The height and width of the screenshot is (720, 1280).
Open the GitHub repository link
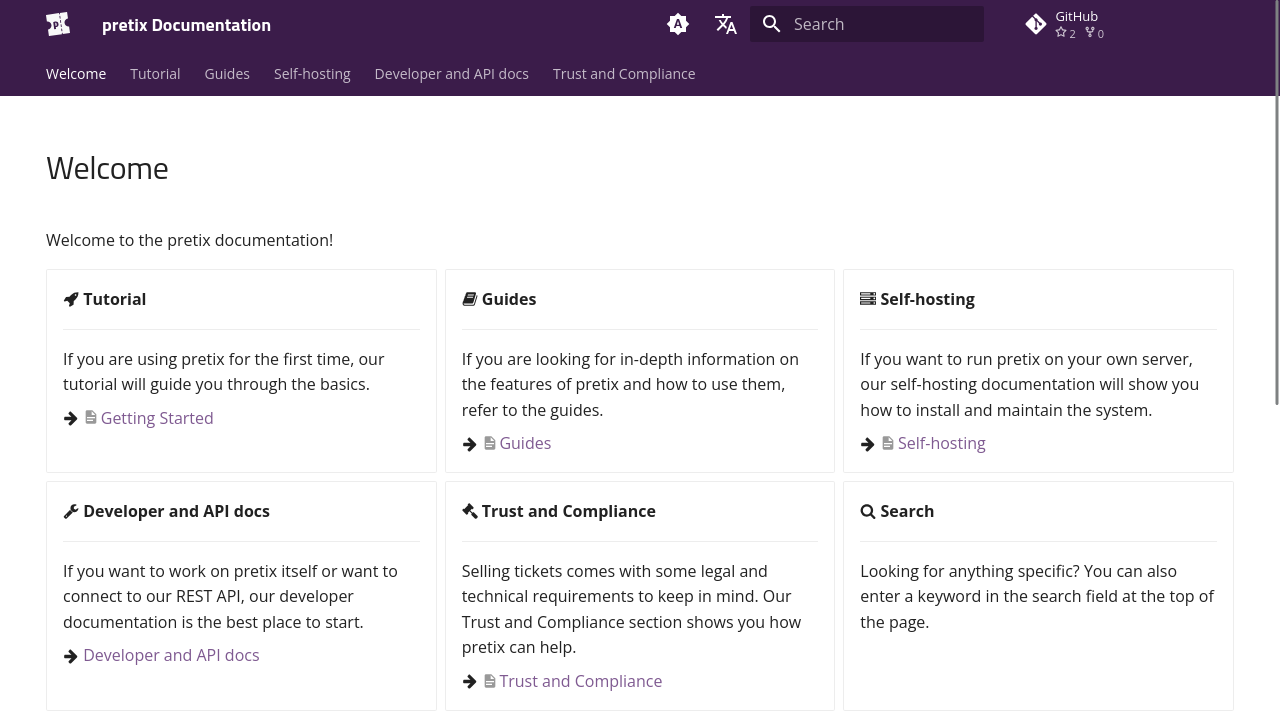click(1076, 24)
